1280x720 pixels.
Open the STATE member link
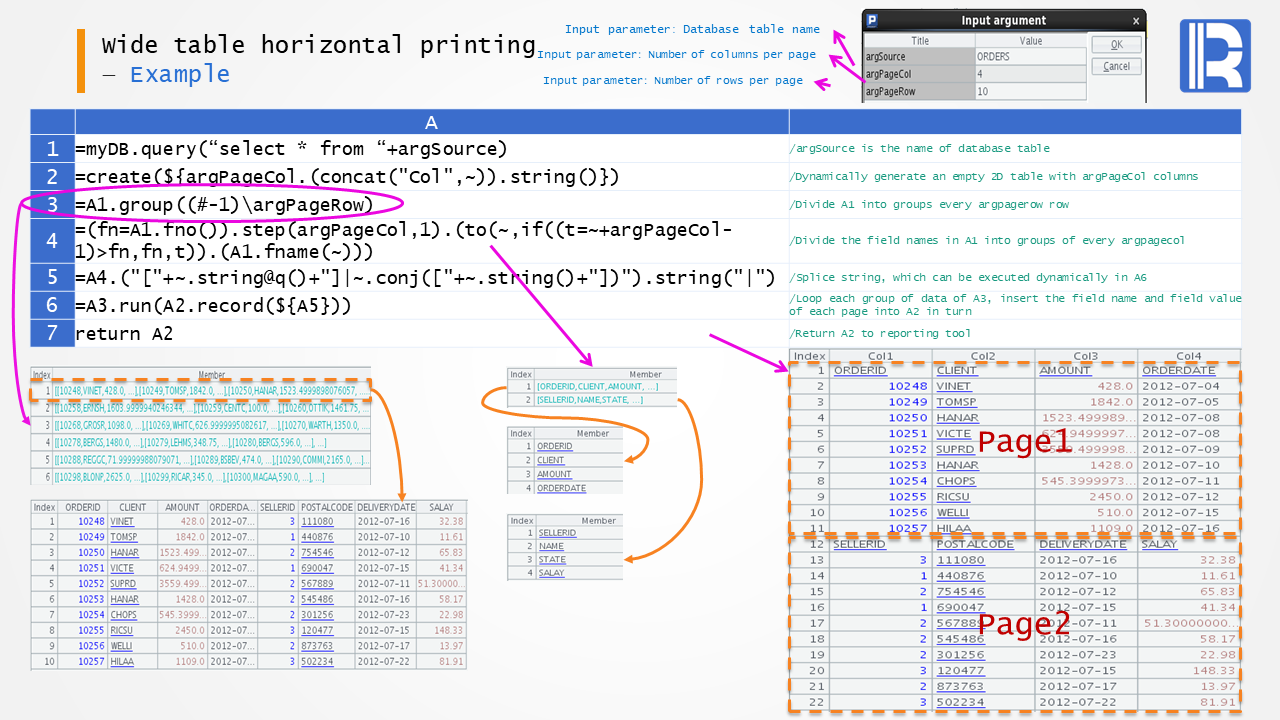pos(552,560)
